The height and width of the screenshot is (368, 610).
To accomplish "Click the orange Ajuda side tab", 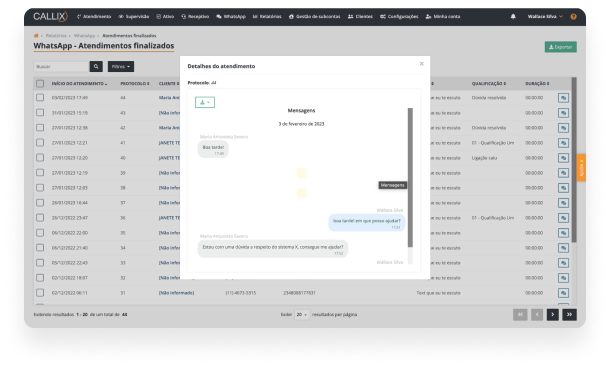I will click(581, 168).
